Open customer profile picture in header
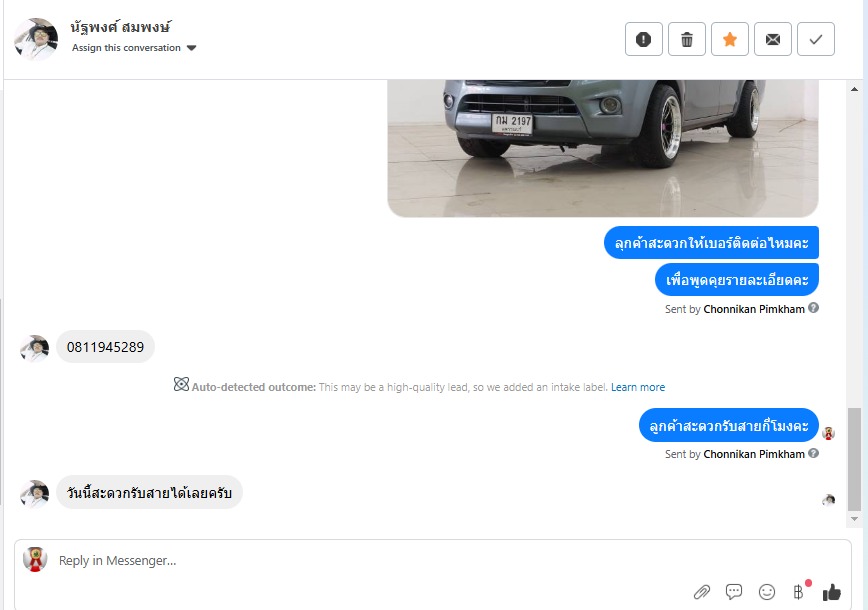 [x=36, y=39]
